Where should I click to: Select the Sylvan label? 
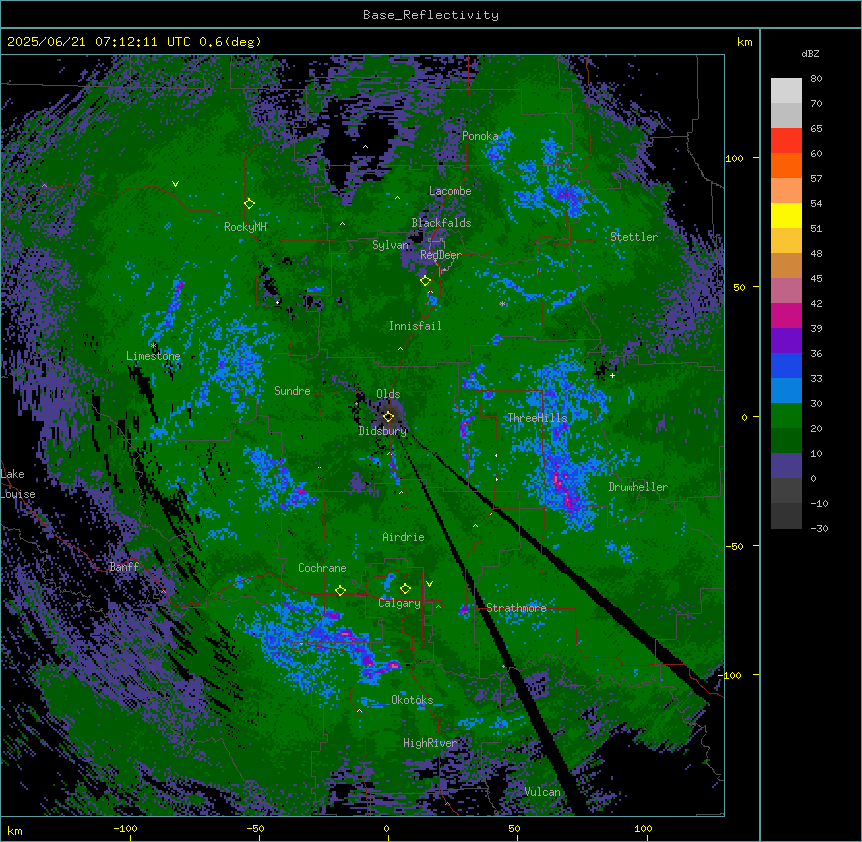390,245
